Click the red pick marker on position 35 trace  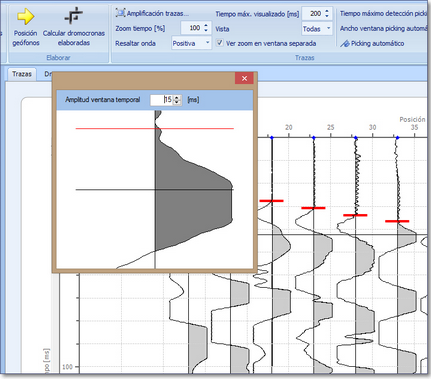point(397,221)
